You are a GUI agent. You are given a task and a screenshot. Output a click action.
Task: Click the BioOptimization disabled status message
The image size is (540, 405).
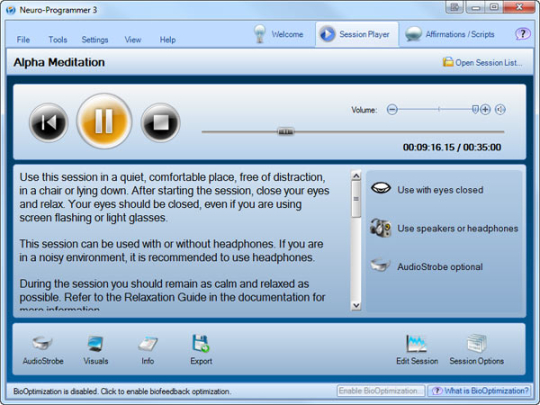(x=122, y=391)
